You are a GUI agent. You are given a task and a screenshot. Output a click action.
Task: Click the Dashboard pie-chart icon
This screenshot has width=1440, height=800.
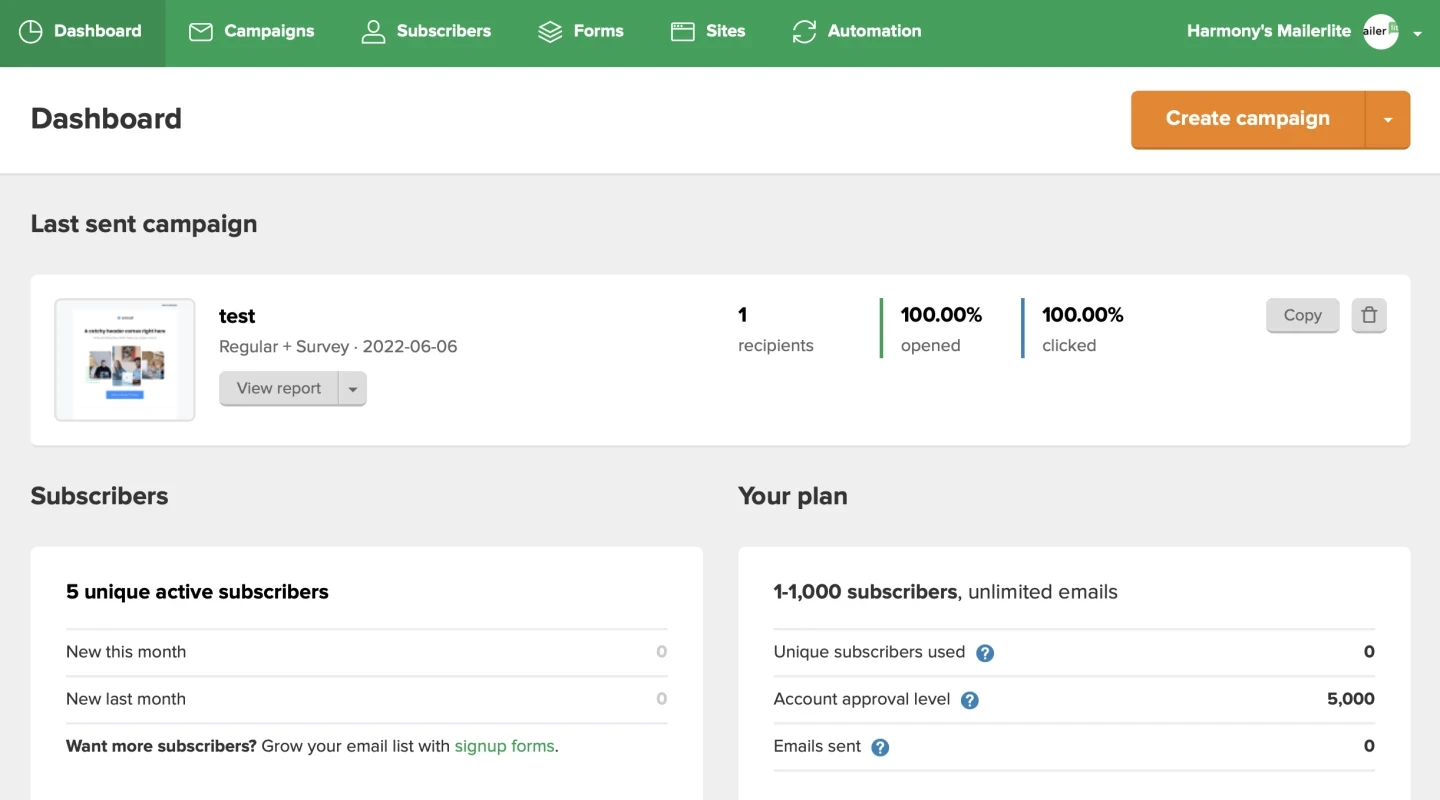pos(31,32)
